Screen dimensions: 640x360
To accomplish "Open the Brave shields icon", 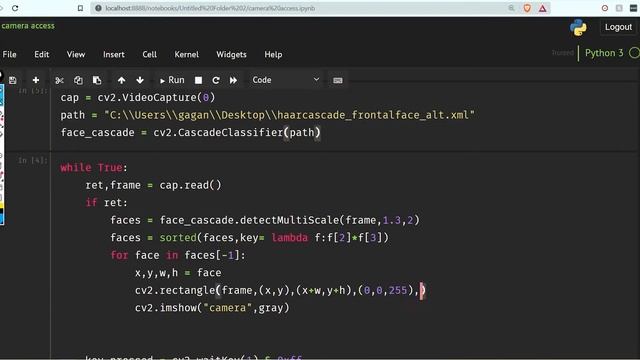I will coord(527,8).
